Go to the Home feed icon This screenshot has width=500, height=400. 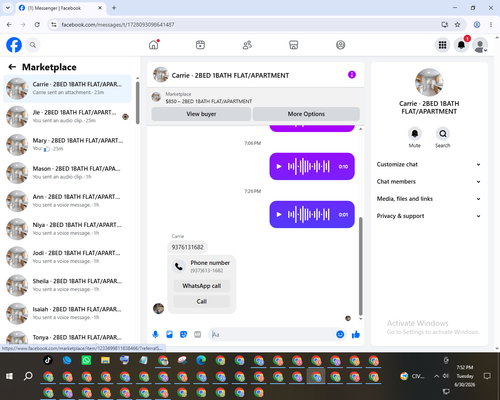pos(154,45)
